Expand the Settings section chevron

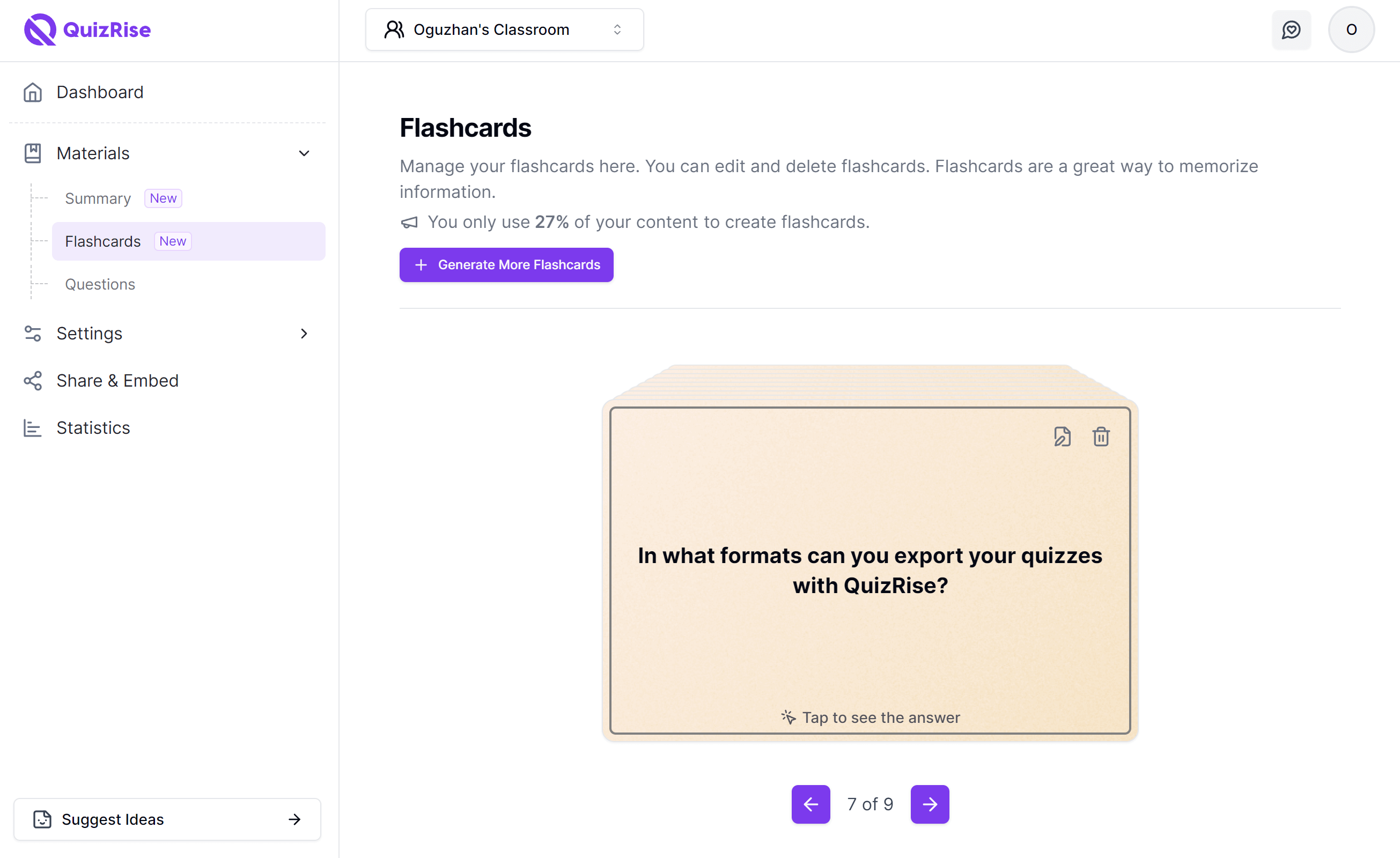(x=305, y=334)
